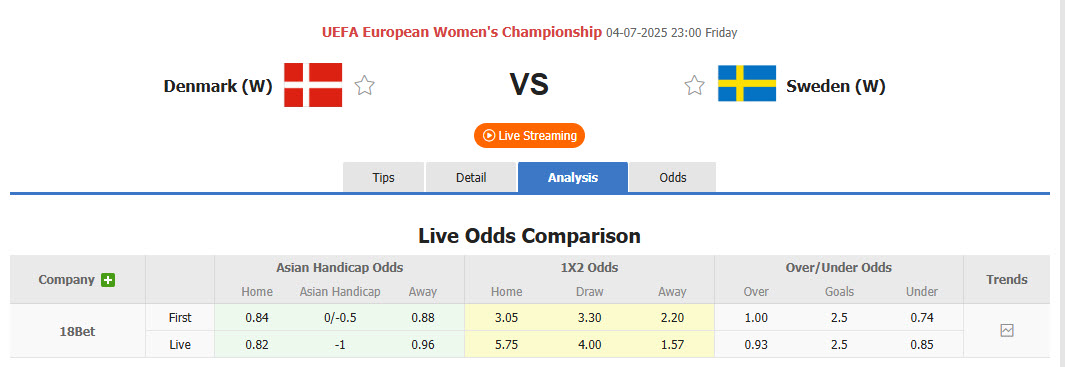Viewport: 1065px width, 367px height.
Task: Start Live Streaming via orange button
Action: click(529, 135)
